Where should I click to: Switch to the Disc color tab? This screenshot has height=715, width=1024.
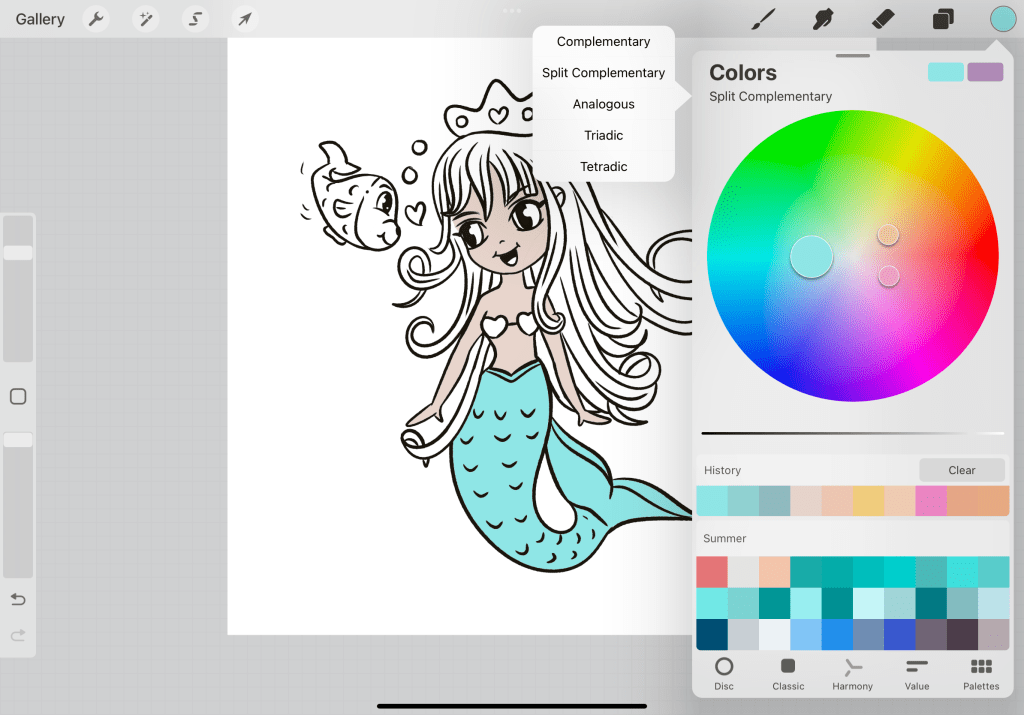724,673
